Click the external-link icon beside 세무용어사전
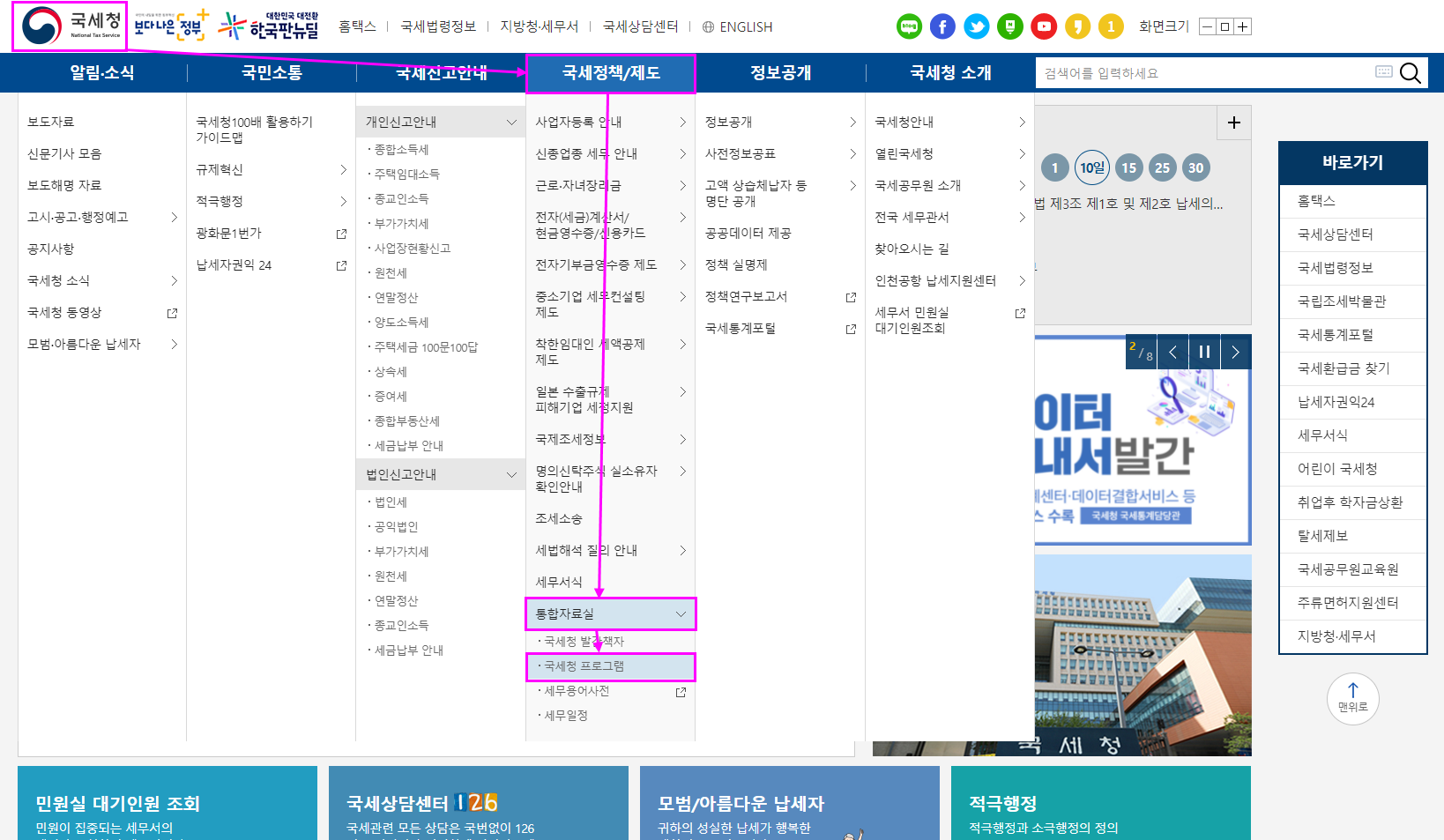The height and width of the screenshot is (840, 1444). [681, 692]
